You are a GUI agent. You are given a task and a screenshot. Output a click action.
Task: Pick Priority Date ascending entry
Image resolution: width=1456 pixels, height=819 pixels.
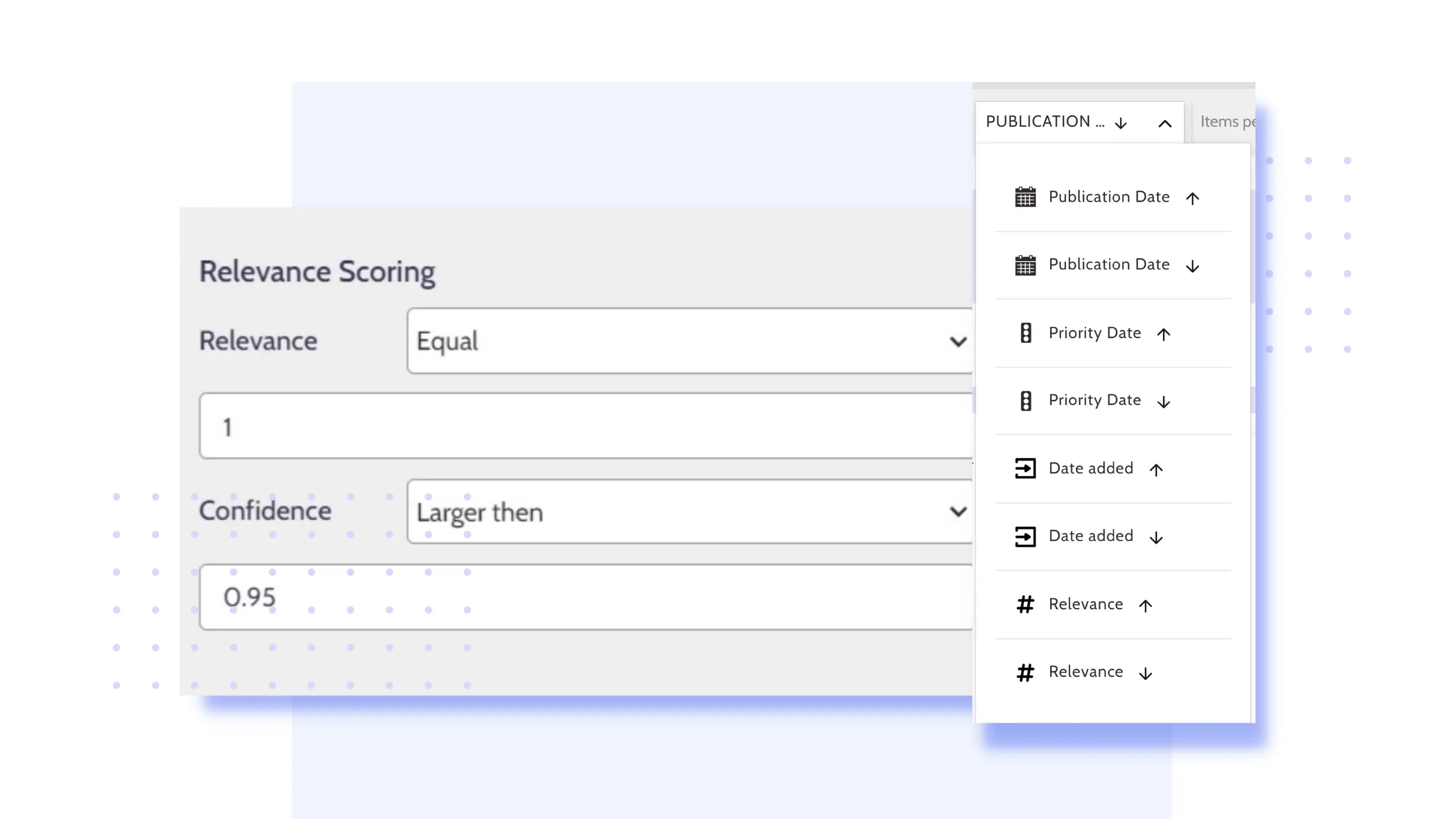pyautogui.click(x=1094, y=333)
